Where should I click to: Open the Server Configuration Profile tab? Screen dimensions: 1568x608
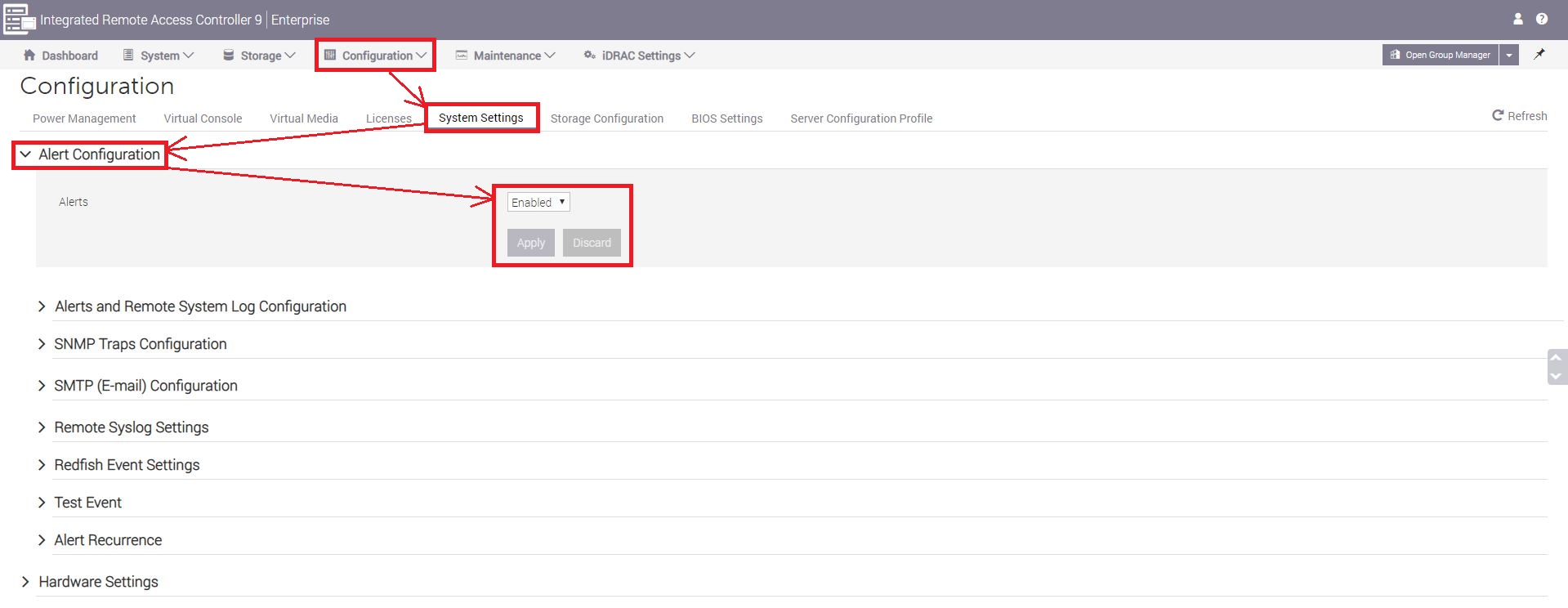(x=861, y=118)
